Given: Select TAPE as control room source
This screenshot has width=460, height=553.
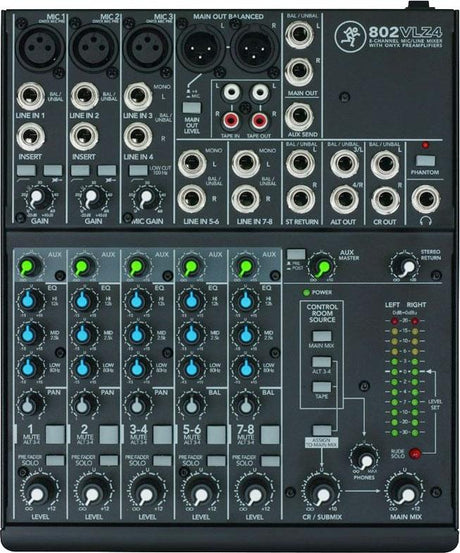Looking at the screenshot, I should pos(322,387).
